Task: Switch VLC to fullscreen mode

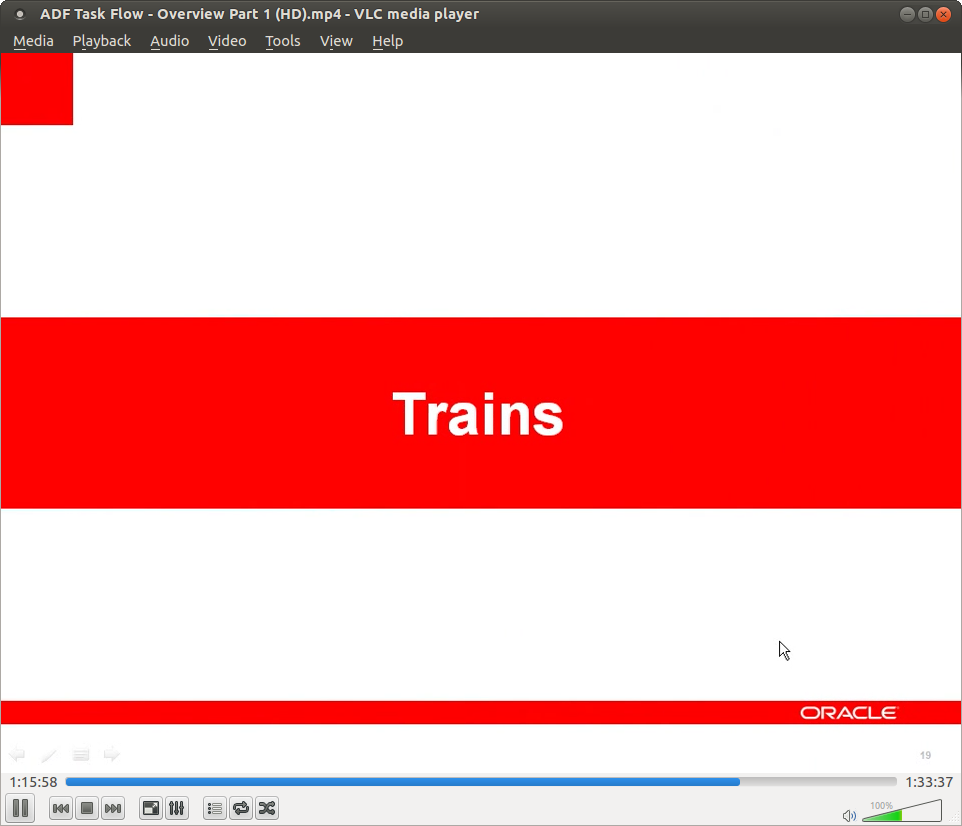Action: (x=150, y=808)
